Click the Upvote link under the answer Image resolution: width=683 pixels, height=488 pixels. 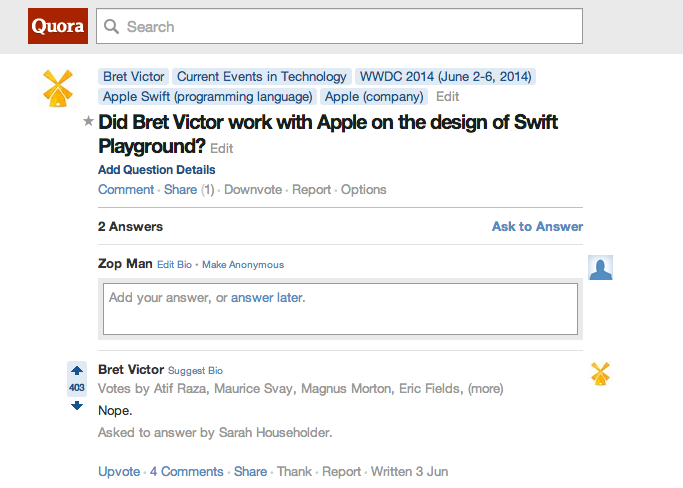point(119,471)
